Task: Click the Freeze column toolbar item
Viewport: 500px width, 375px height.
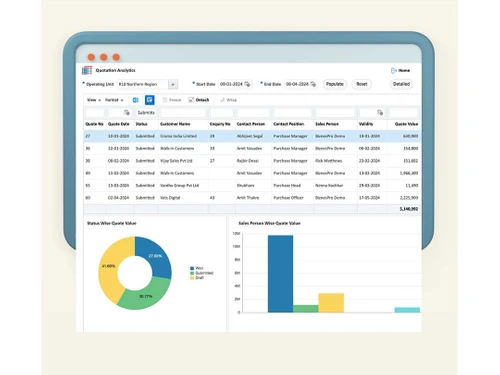Action: tap(172, 100)
